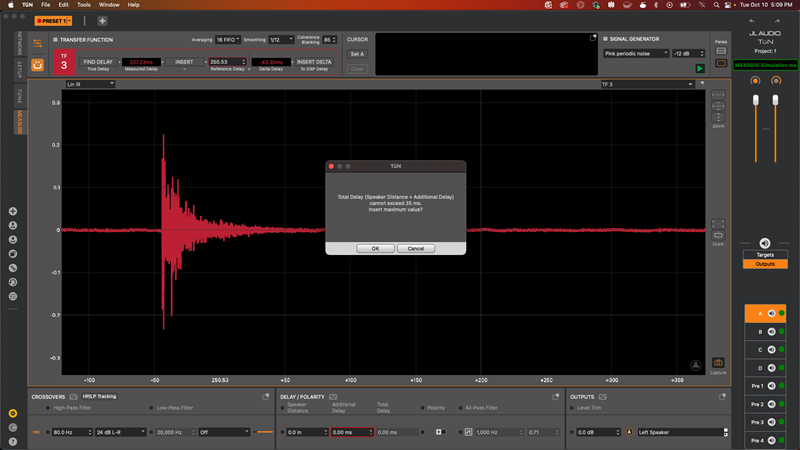Toggle the left orange level meter knob
Screen dimensions: 800x450
coord(755,81)
